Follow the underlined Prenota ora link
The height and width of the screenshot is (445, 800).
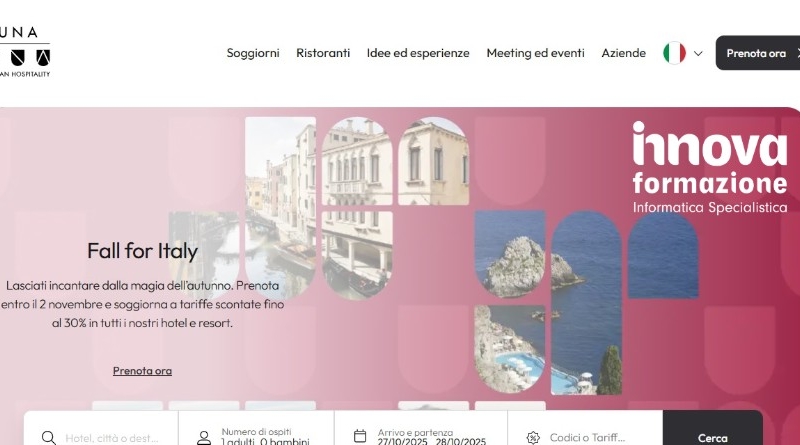tap(142, 370)
